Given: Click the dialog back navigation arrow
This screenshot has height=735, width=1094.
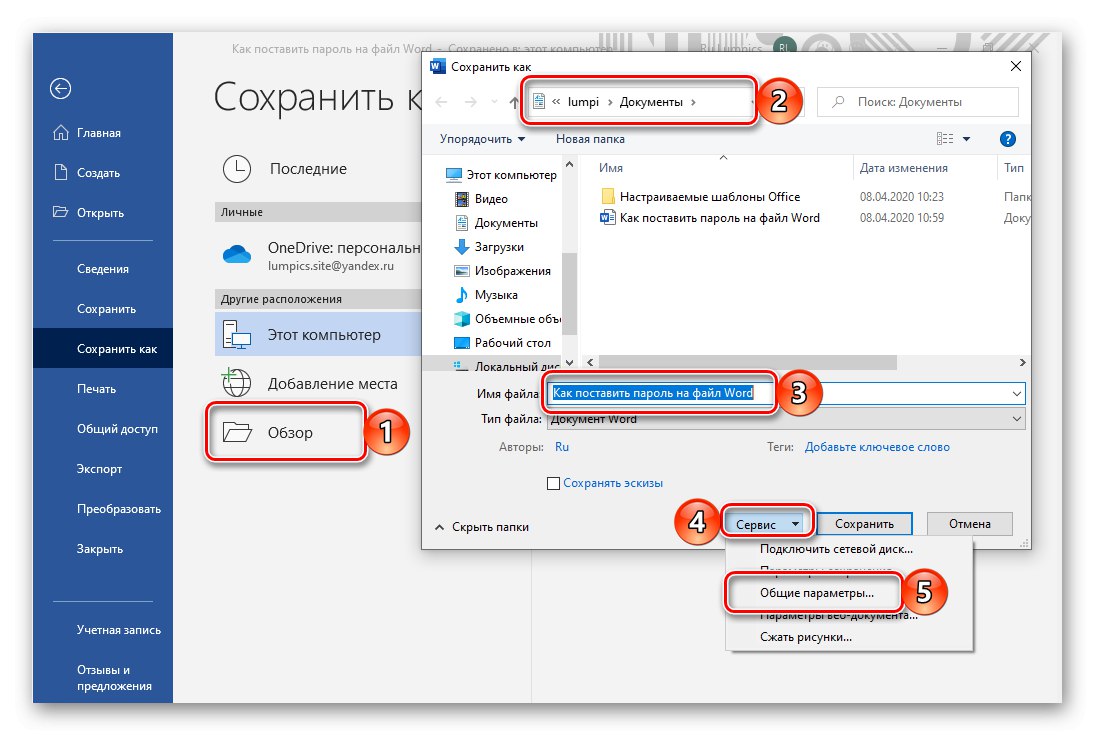Looking at the screenshot, I should tap(440, 101).
